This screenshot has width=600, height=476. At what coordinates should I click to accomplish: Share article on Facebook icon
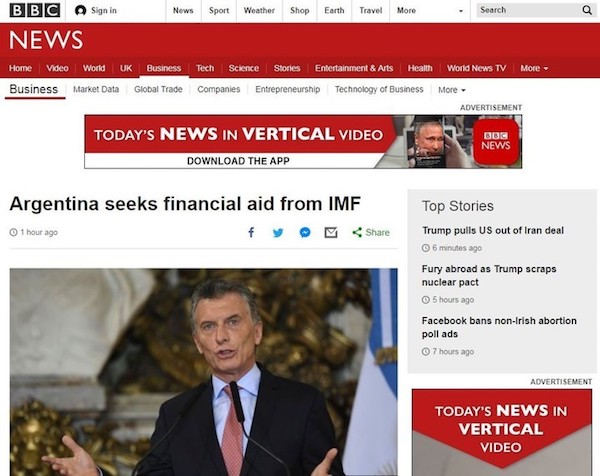coord(251,232)
